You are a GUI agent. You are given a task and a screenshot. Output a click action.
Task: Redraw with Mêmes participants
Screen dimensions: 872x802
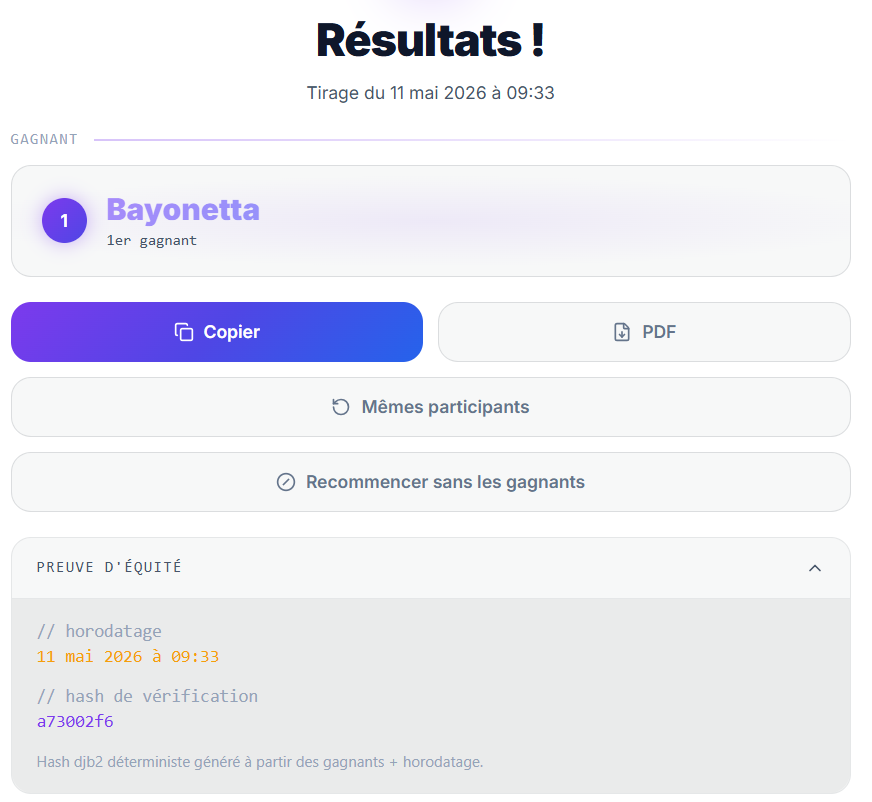coord(431,407)
